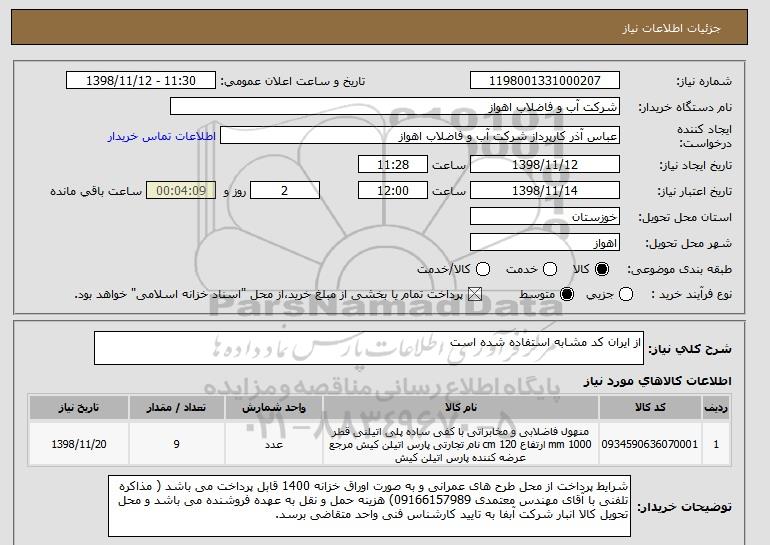Click the delivery city field اهواز
Image resolution: width=770 pixels, height=545 pixels.
[545, 243]
